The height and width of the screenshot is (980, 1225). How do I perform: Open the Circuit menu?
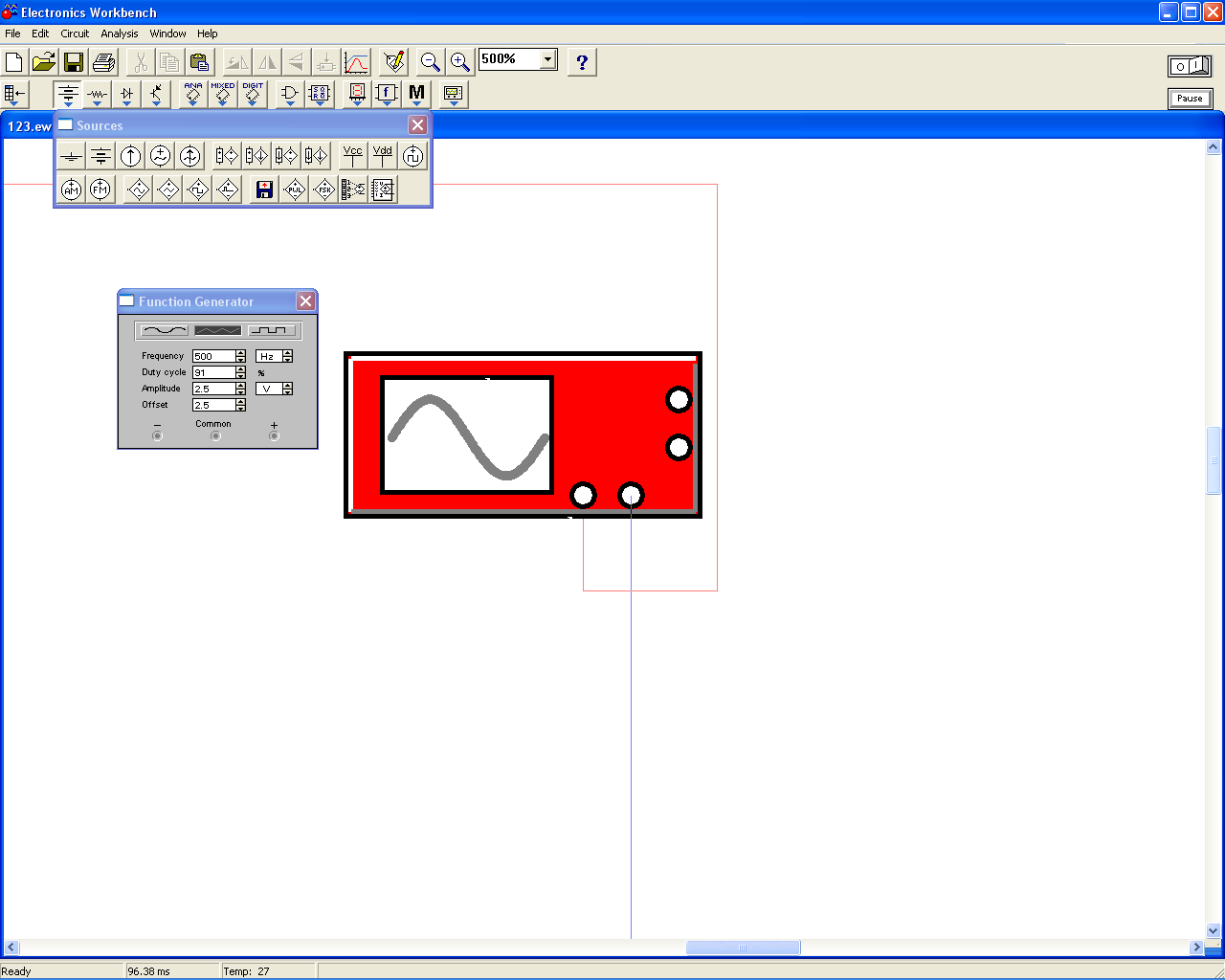pyautogui.click(x=75, y=33)
